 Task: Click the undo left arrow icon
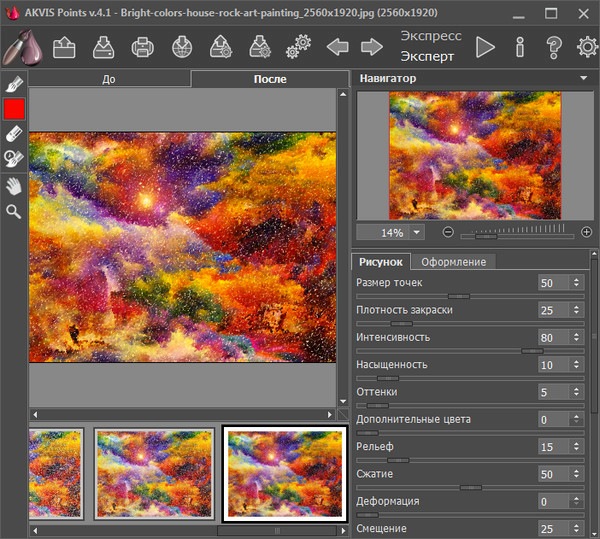(338, 47)
